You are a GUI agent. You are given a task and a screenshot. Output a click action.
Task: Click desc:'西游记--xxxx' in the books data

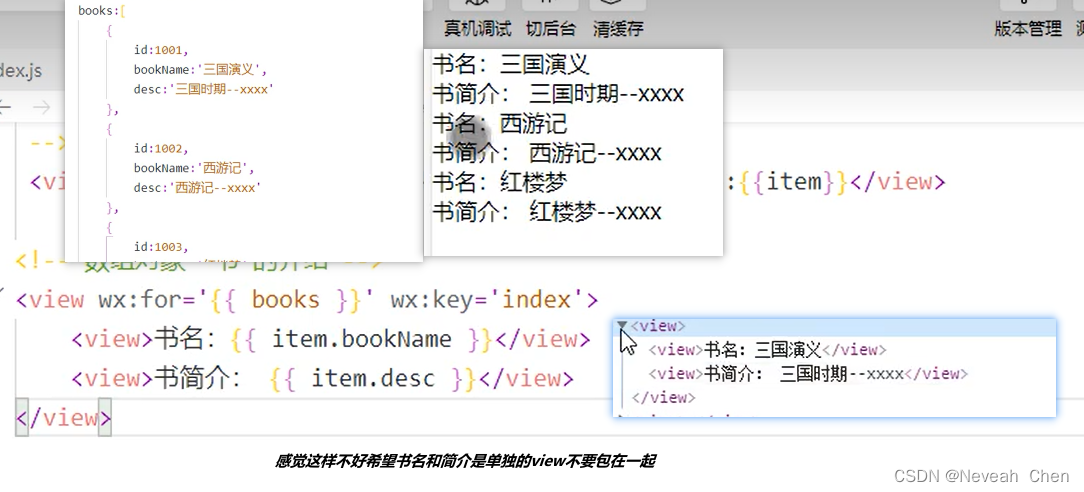197,187
